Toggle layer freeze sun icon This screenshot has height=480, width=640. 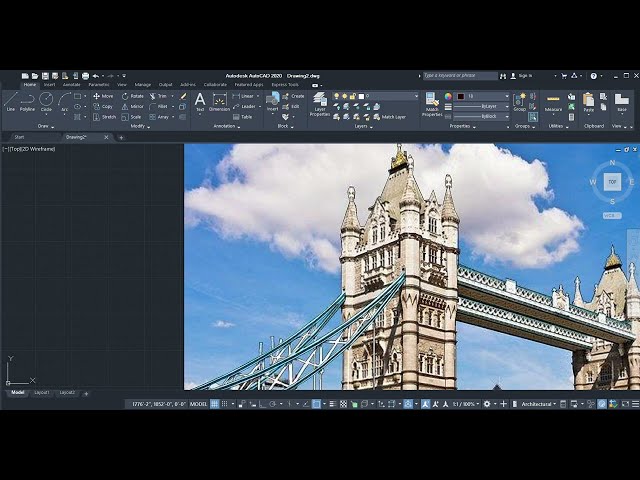tap(344, 96)
